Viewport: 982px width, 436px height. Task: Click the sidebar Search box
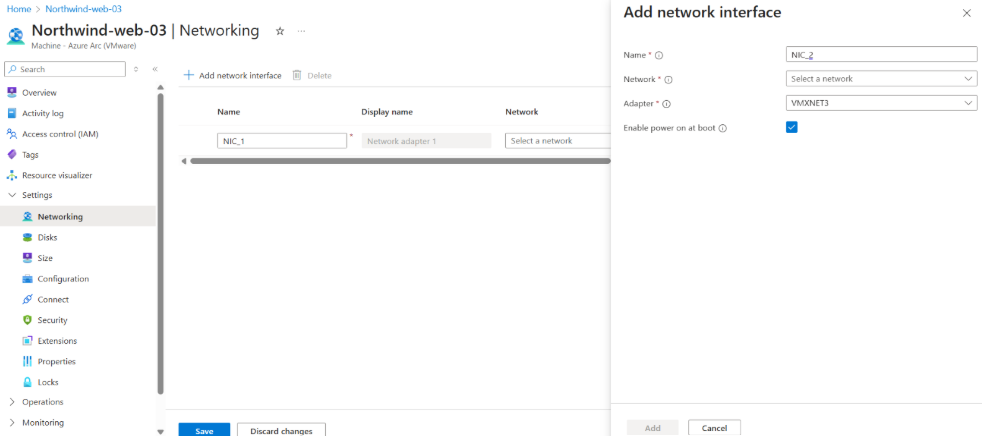point(66,69)
